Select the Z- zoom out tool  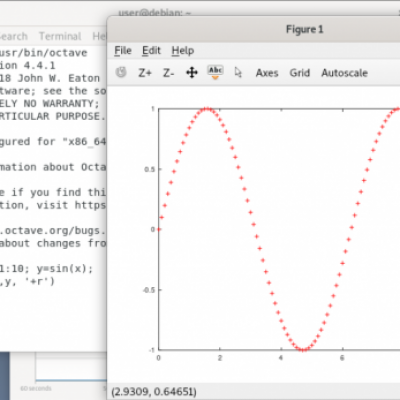click(168, 73)
